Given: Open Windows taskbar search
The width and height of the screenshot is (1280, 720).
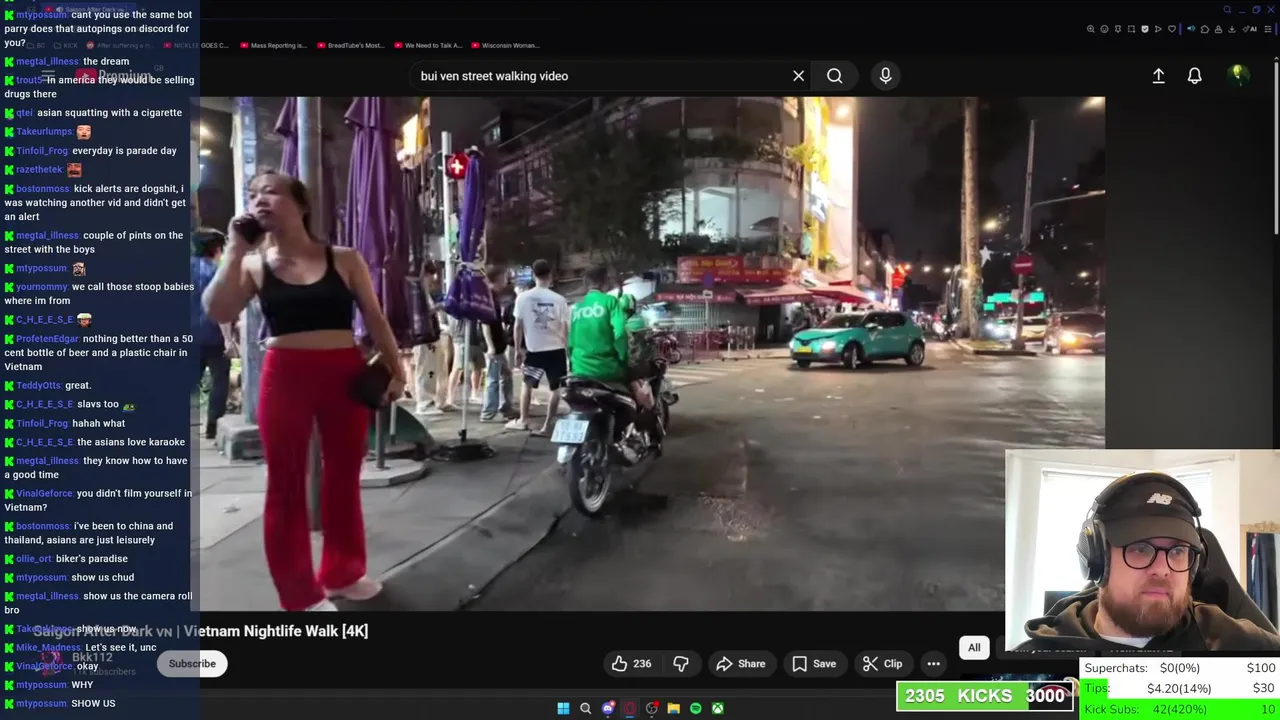Looking at the screenshot, I should pyautogui.click(x=585, y=708).
